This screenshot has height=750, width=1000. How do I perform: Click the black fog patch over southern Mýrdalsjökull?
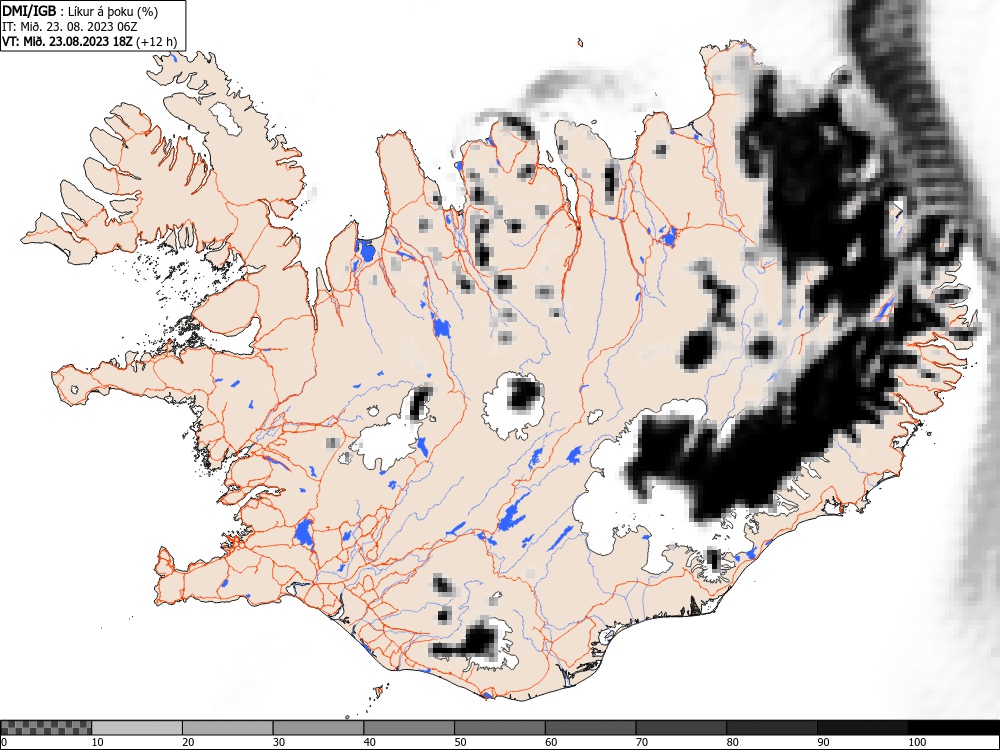point(478,641)
